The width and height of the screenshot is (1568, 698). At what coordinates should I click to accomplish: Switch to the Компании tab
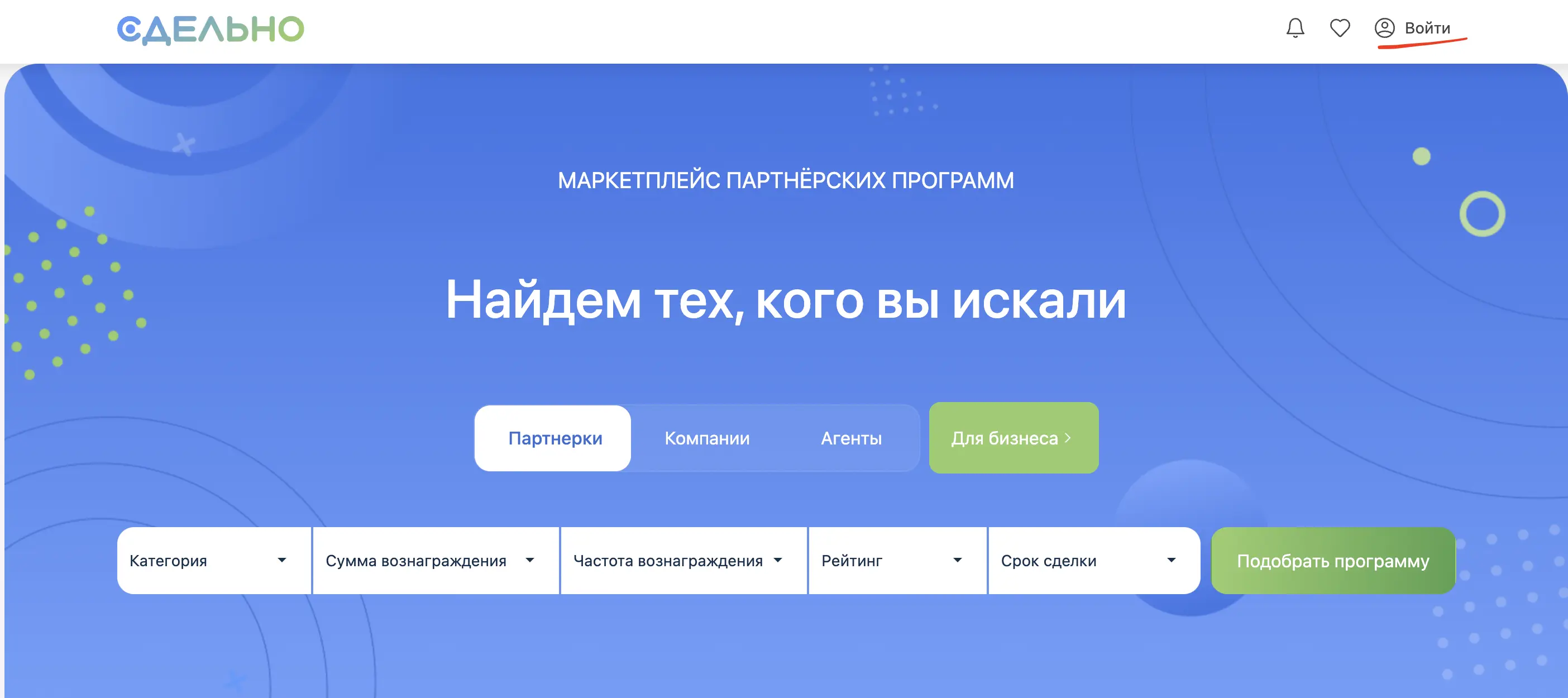[x=706, y=438]
